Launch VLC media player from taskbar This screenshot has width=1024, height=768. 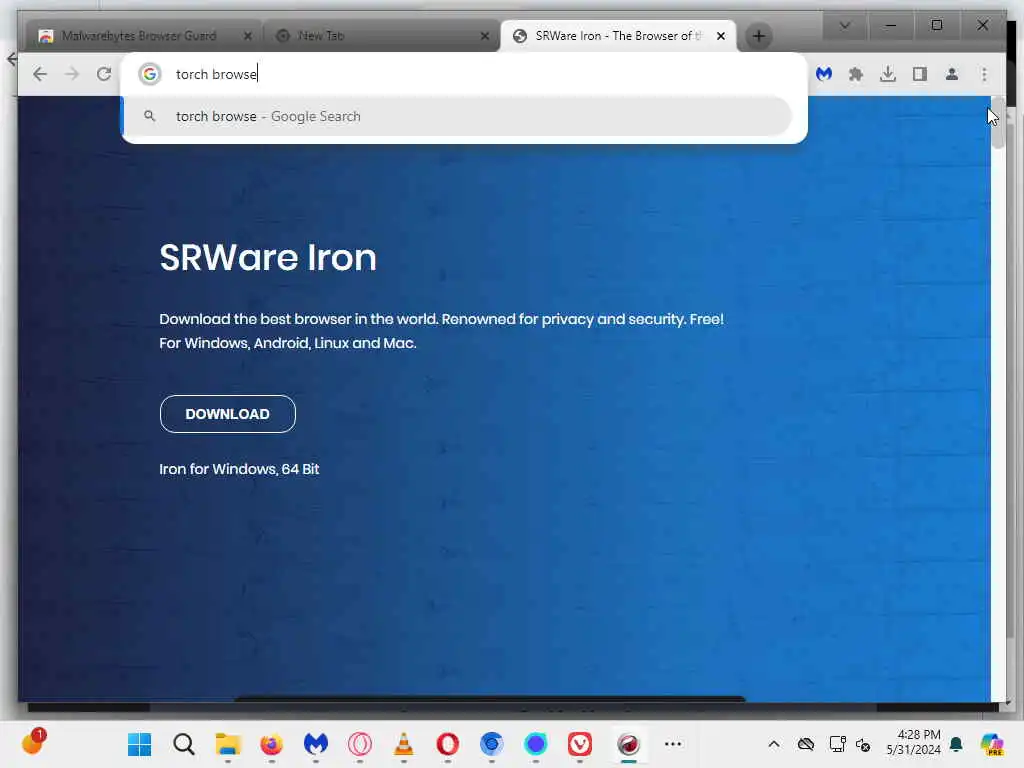tap(404, 744)
